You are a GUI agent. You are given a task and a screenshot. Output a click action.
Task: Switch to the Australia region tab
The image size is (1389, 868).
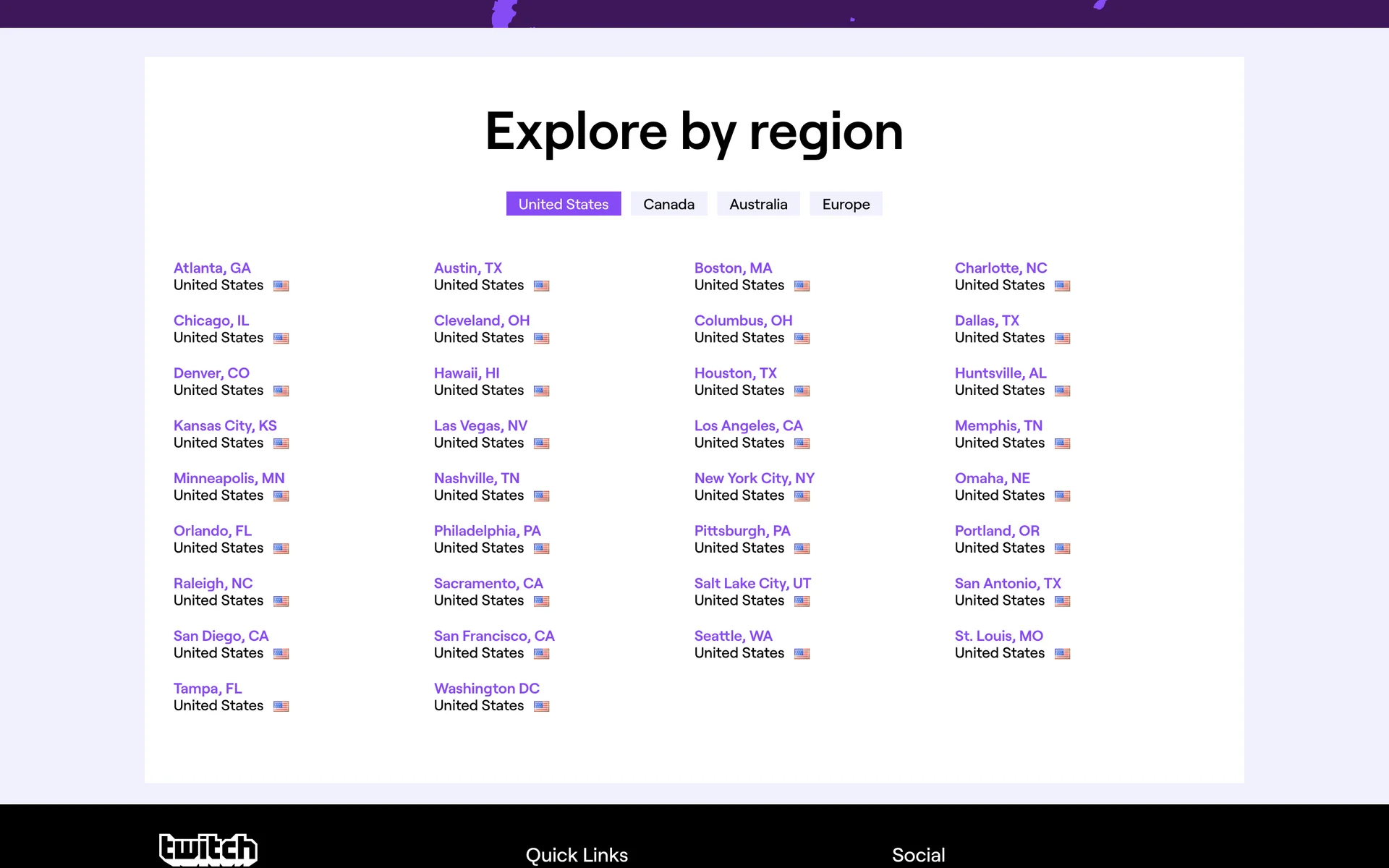[x=757, y=204]
